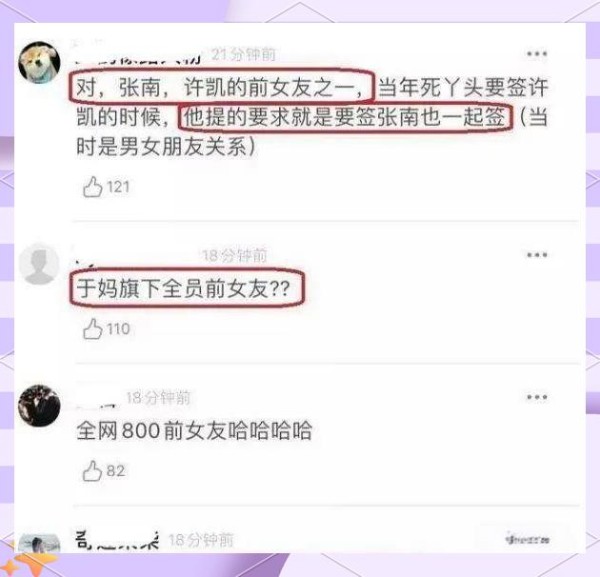Click the blurred username of the first commenter

coord(139,59)
